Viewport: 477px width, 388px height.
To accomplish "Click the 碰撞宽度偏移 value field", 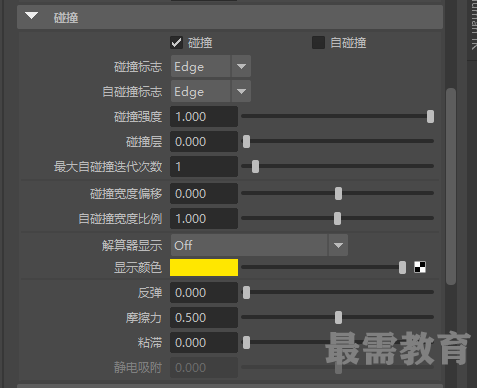I will click(x=204, y=193).
